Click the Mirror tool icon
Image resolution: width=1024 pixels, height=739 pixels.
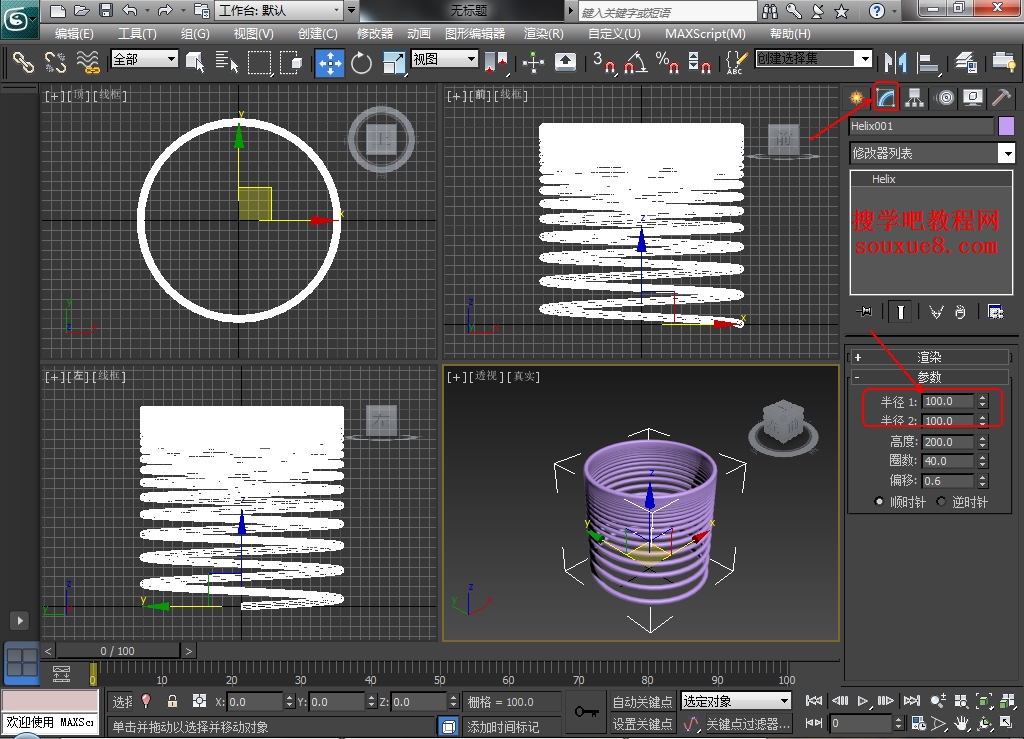(895, 62)
